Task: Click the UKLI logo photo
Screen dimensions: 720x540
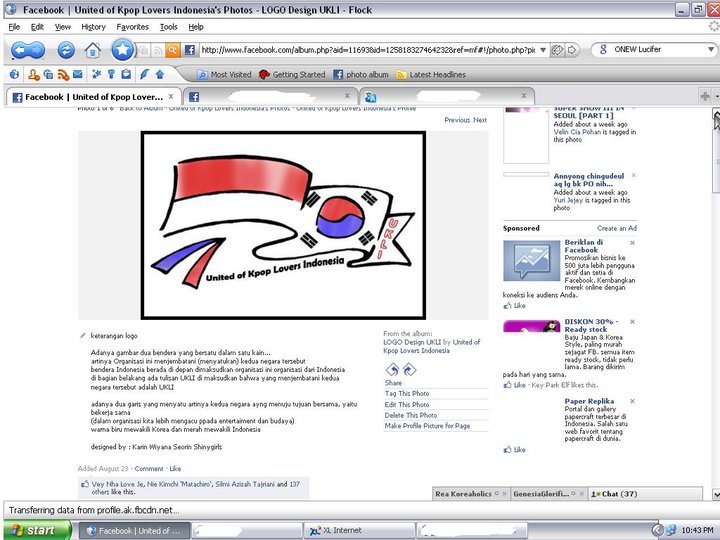Action: (x=283, y=225)
